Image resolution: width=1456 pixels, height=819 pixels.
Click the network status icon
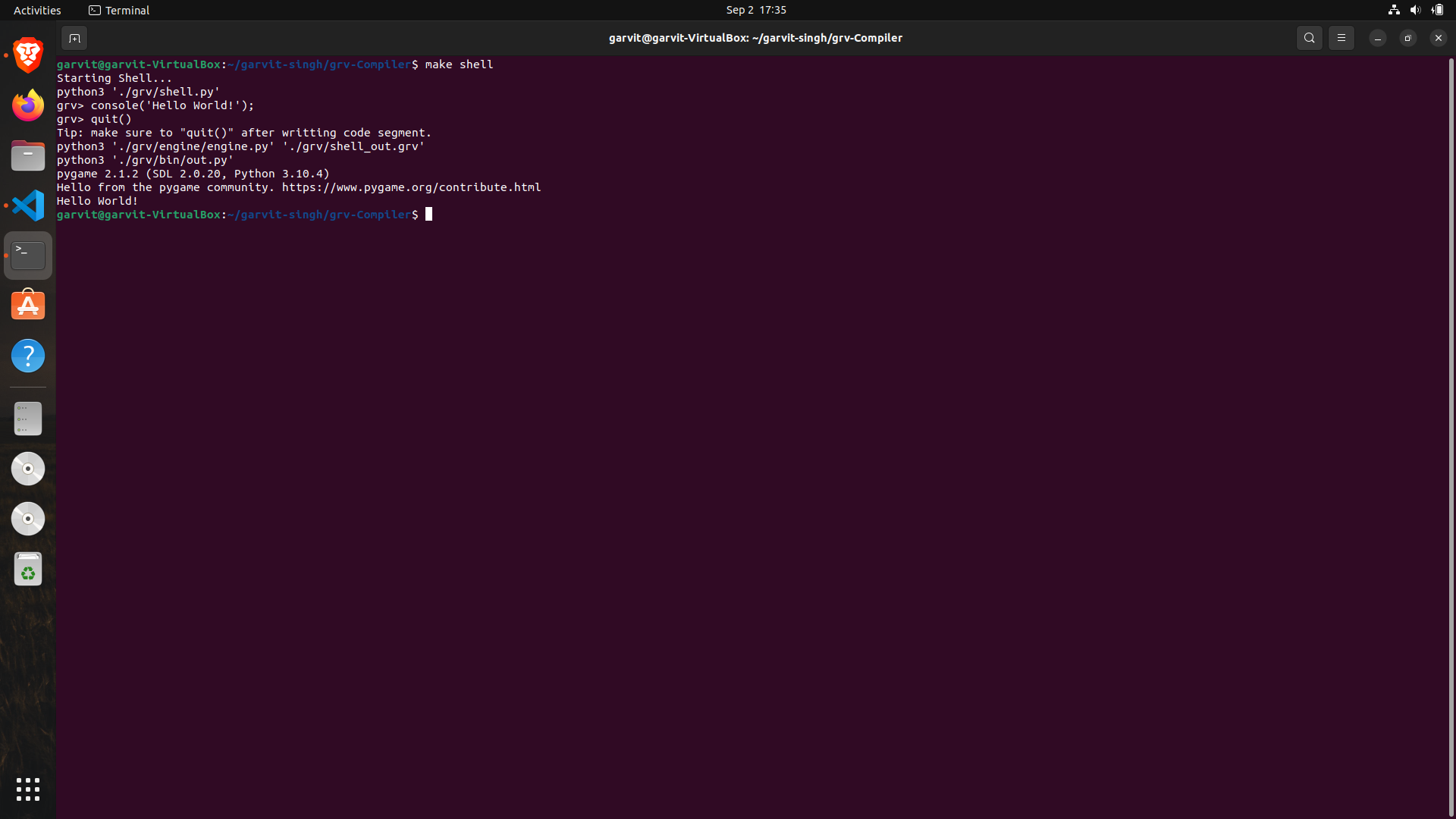click(x=1394, y=10)
